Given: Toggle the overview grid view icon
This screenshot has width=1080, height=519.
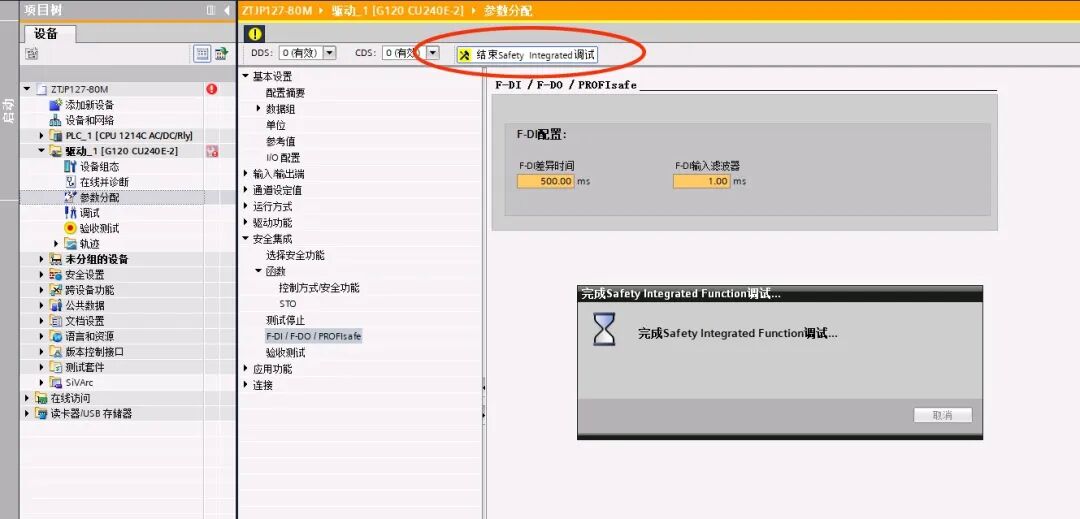Looking at the screenshot, I should tap(202, 54).
